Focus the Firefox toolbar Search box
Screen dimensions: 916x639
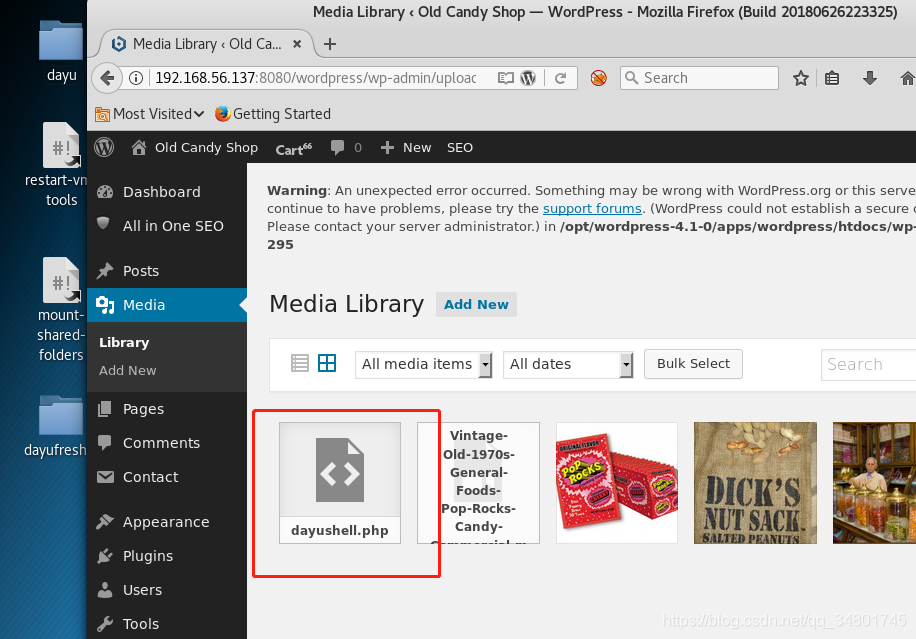[699, 78]
